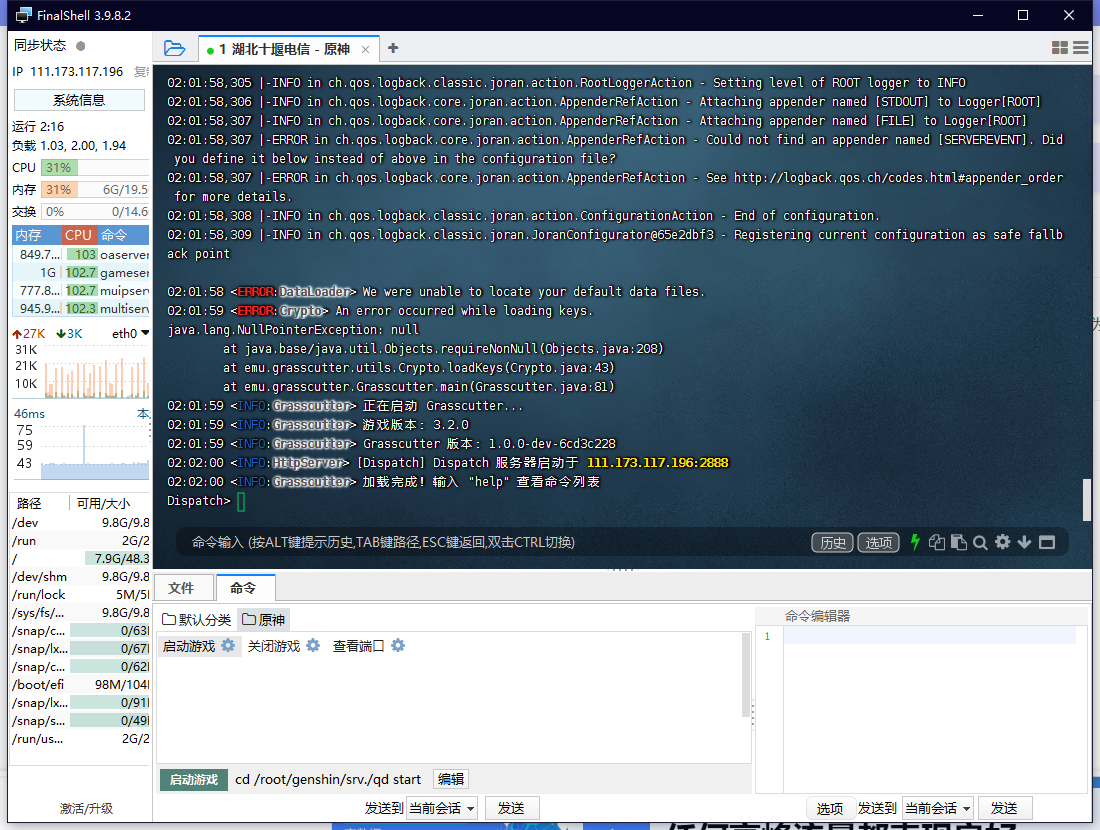Viewport: 1100px width, 830px height.
Task: Click the 内存 31% usage bar
Action: click(x=95, y=189)
